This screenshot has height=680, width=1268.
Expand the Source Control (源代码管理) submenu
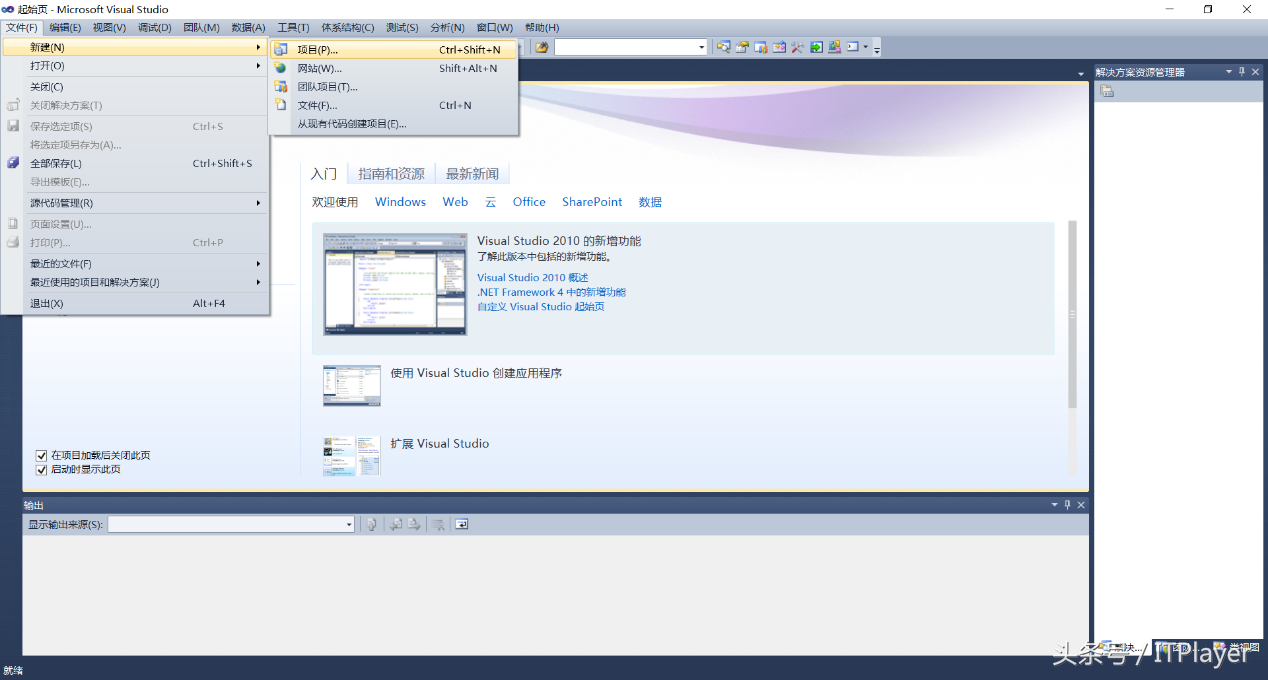pos(136,203)
